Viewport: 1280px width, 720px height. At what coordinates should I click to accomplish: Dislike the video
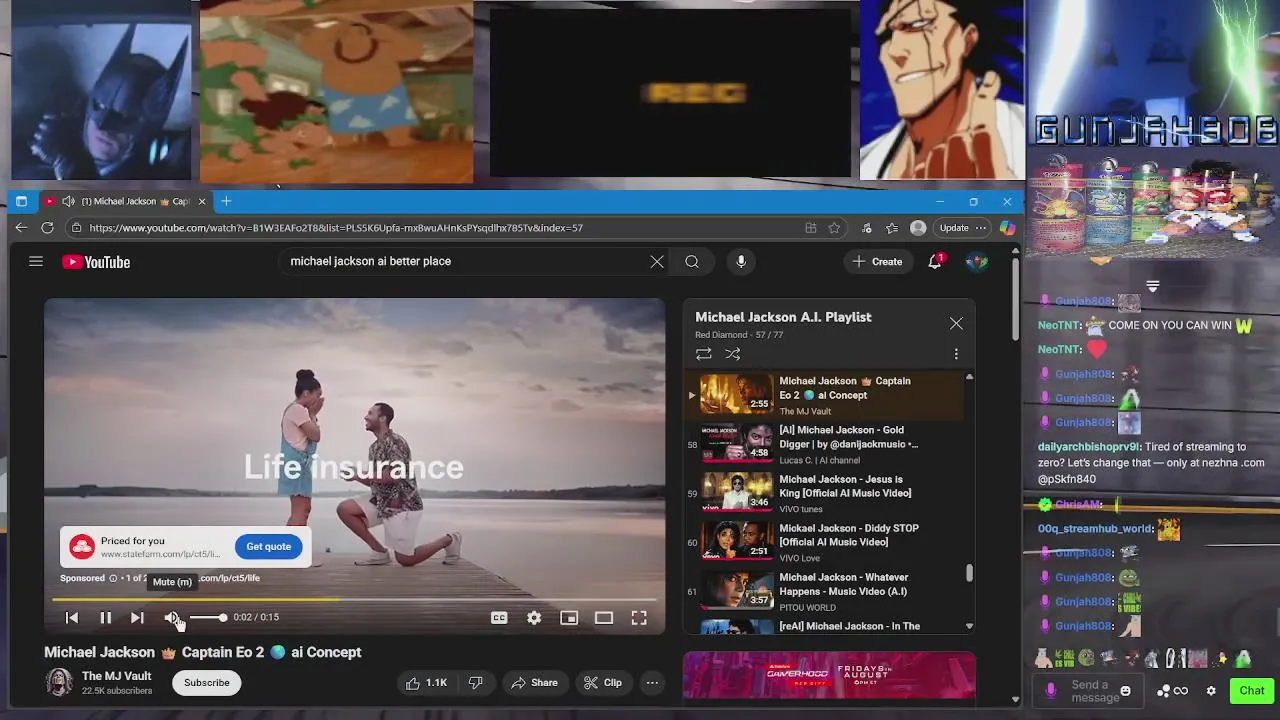click(x=476, y=683)
